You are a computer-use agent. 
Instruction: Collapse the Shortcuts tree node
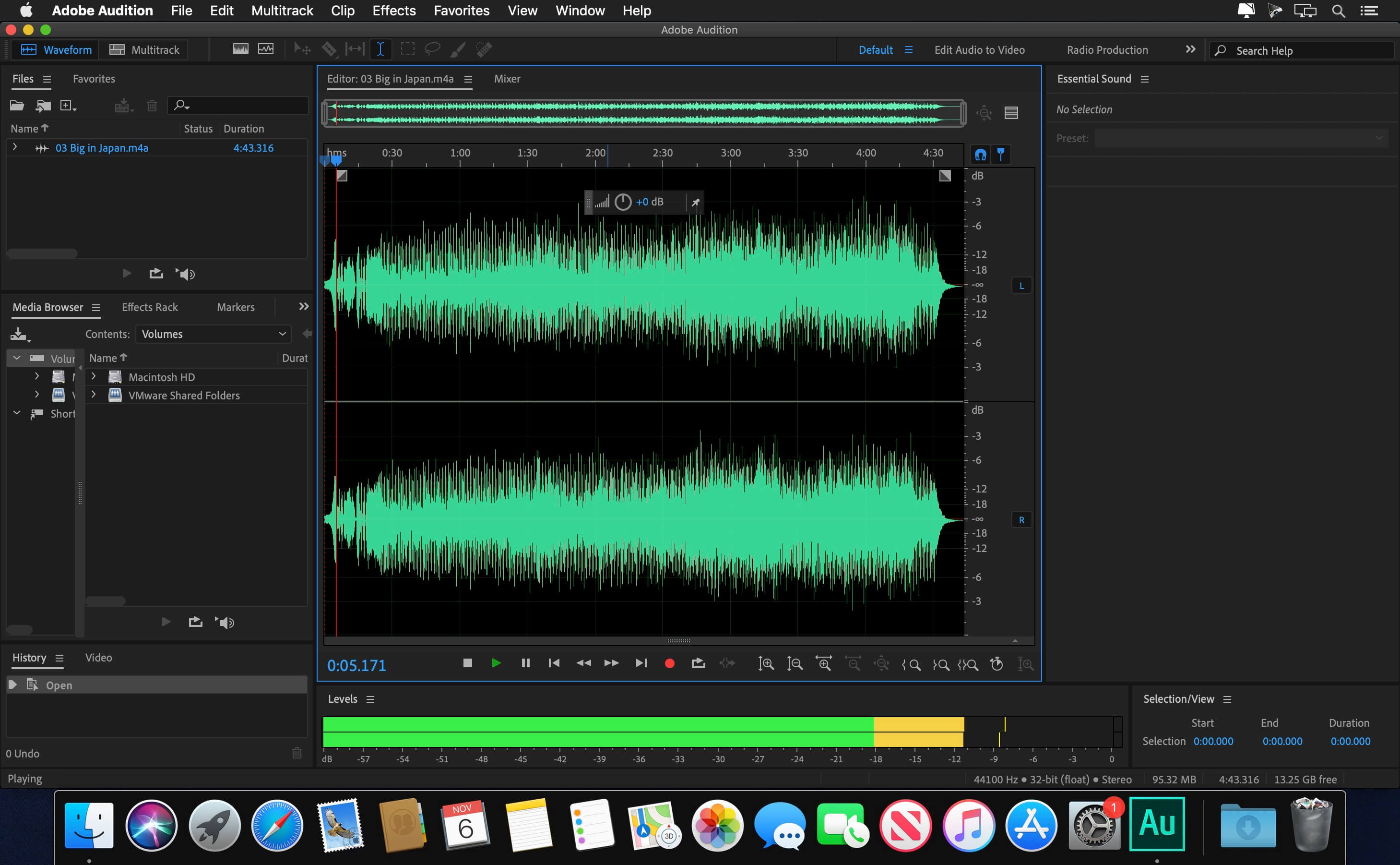point(17,413)
